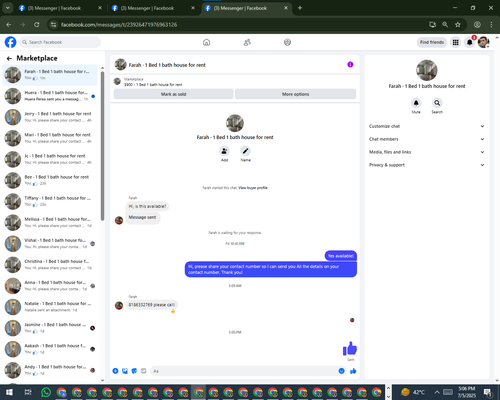Click the Facebook logo
Viewport: 500px width, 400px height.
click(x=10, y=42)
